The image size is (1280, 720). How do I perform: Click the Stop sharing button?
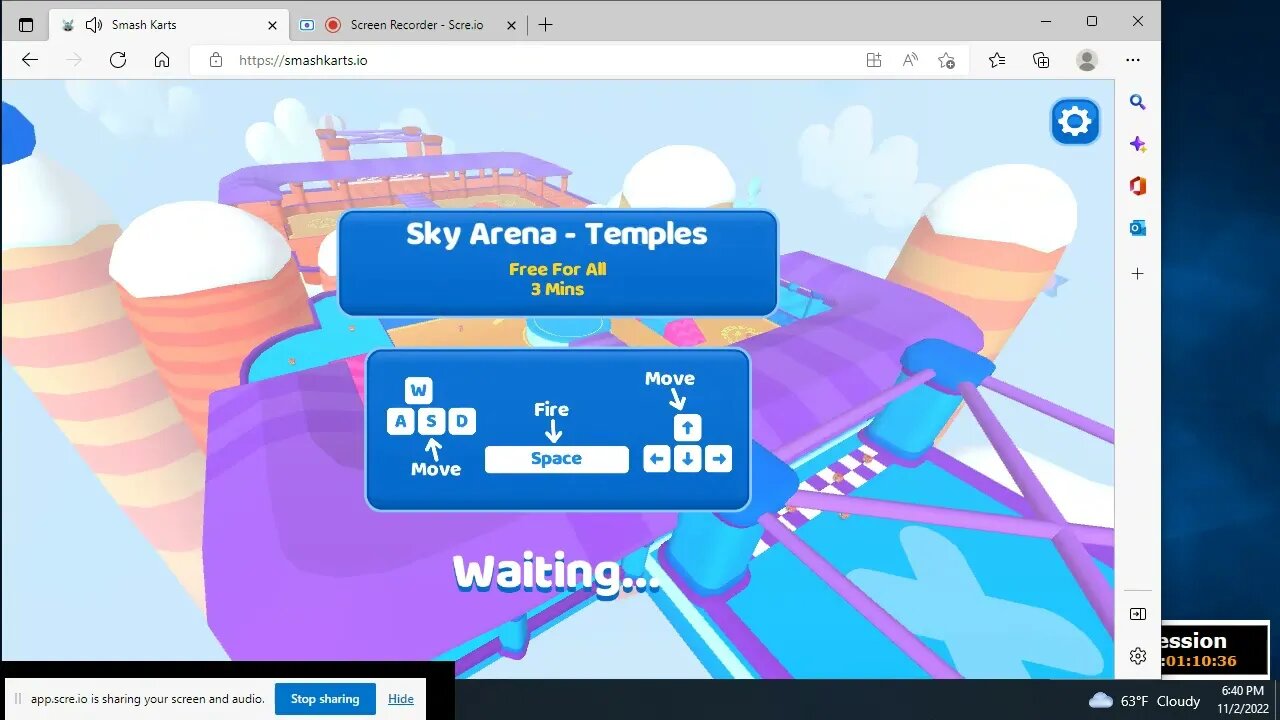click(325, 699)
